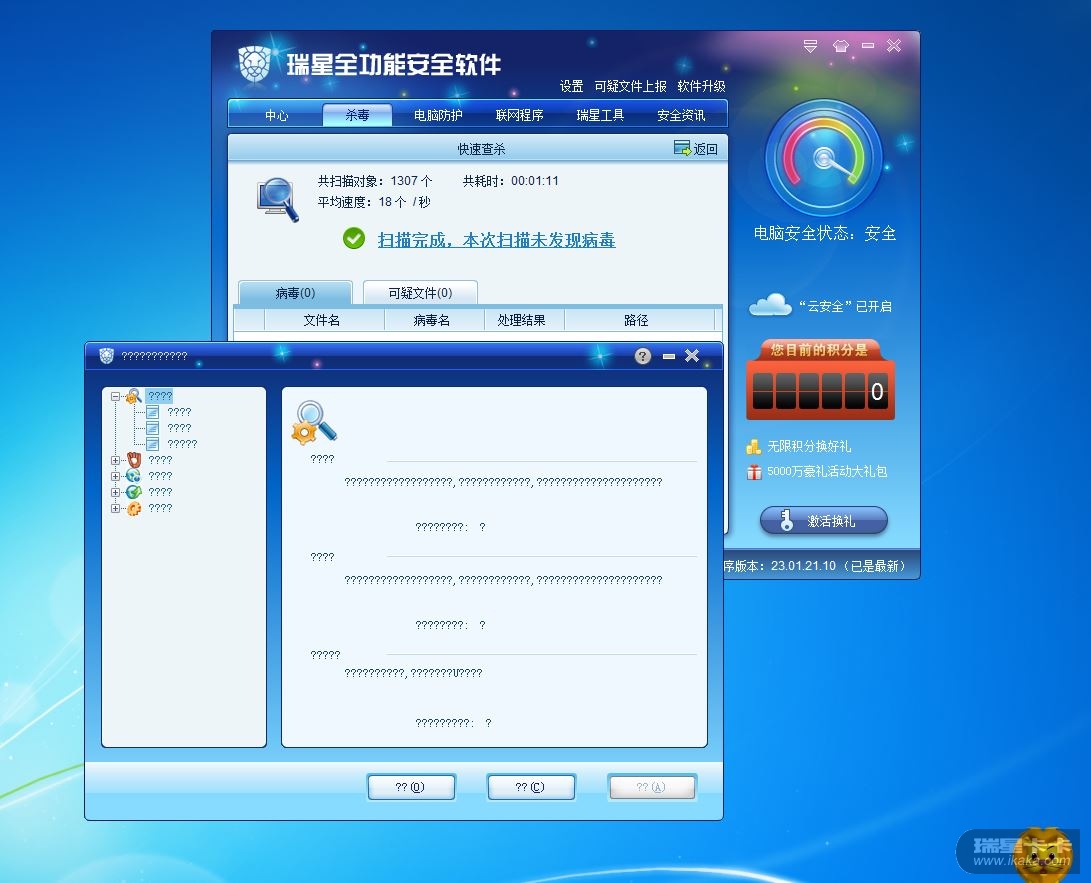Click the help question-mark icon in settings dialog
The image size is (1091, 883).
coord(642,356)
